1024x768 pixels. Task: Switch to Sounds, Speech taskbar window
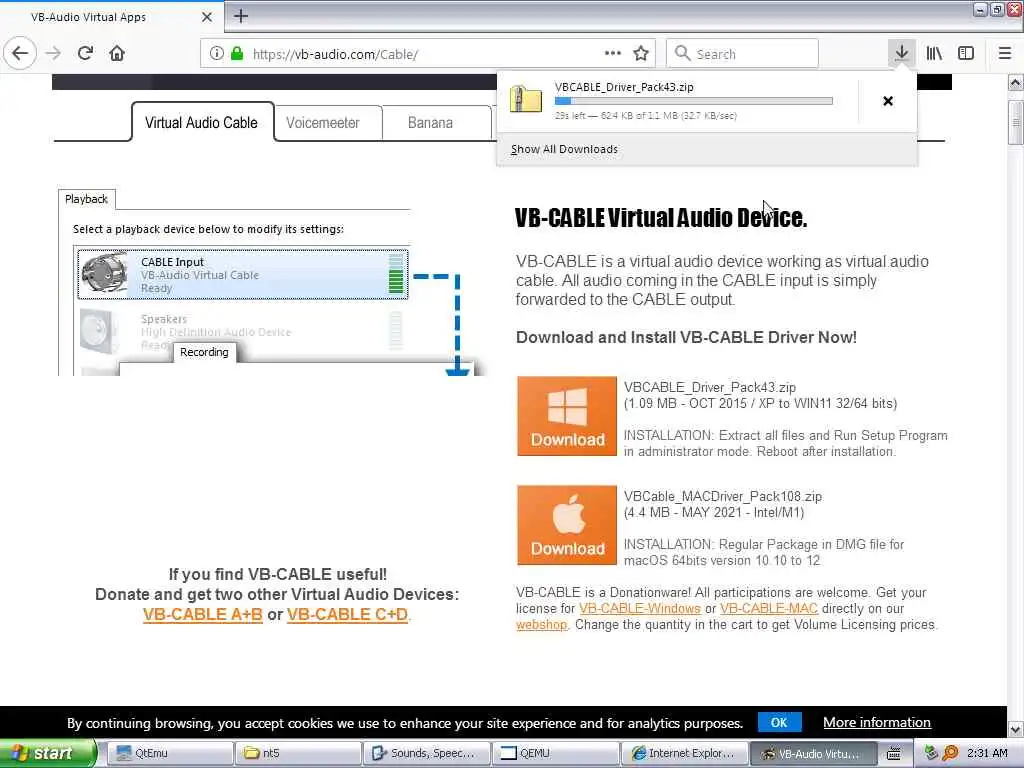coord(426,754)
